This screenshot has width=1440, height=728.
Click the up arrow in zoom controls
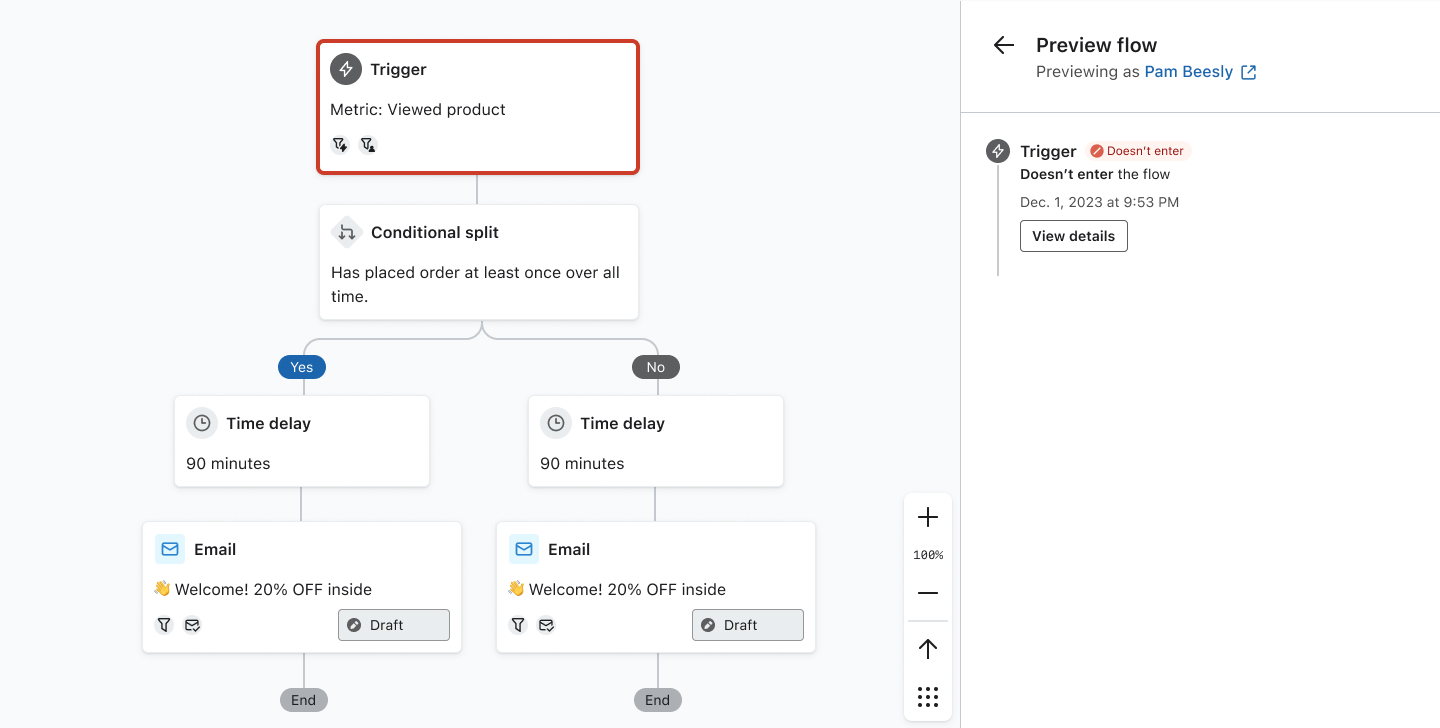coord(928,649)
